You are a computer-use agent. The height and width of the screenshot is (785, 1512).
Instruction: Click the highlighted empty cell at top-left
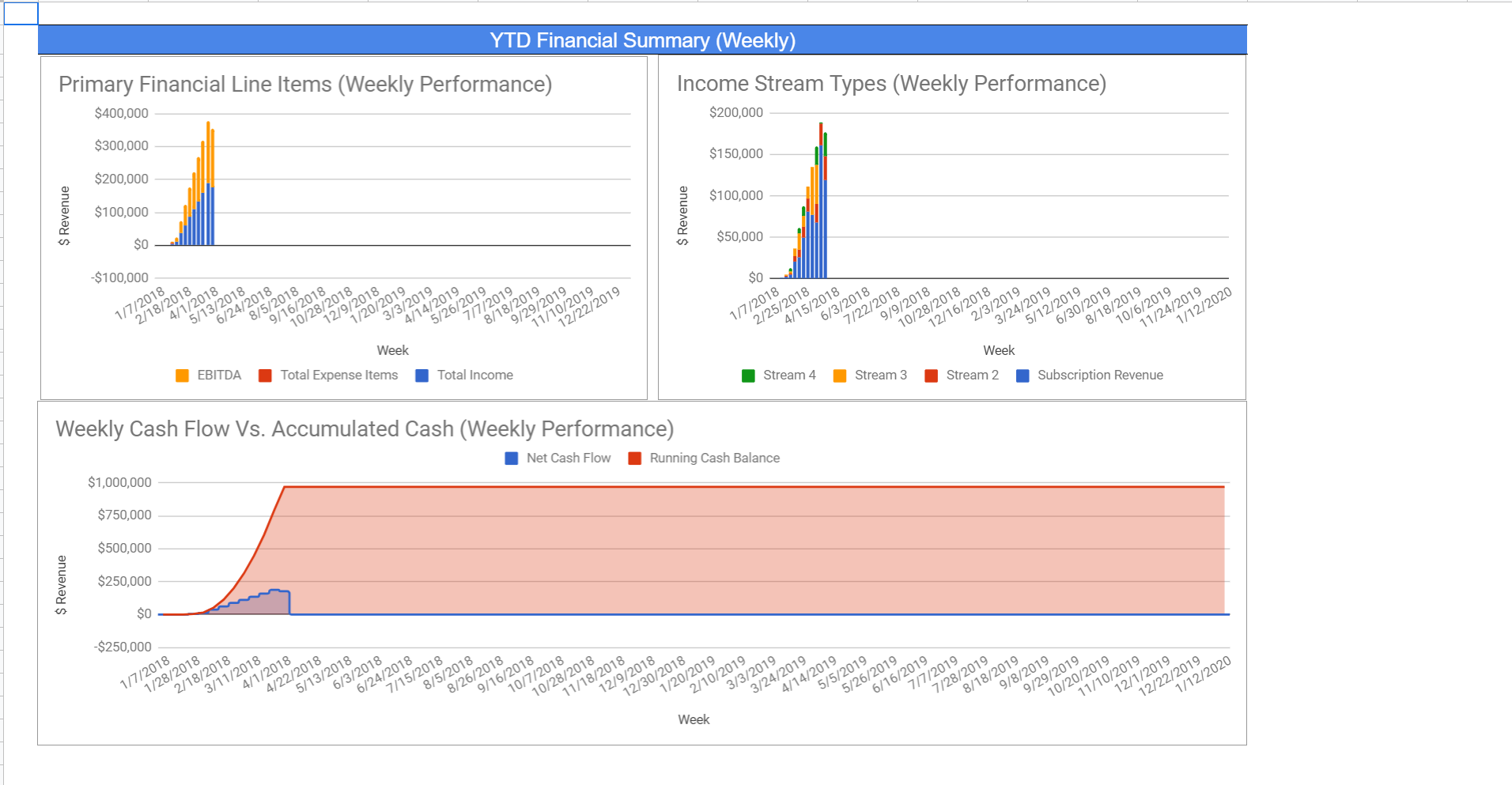click(x=21, y=13)
